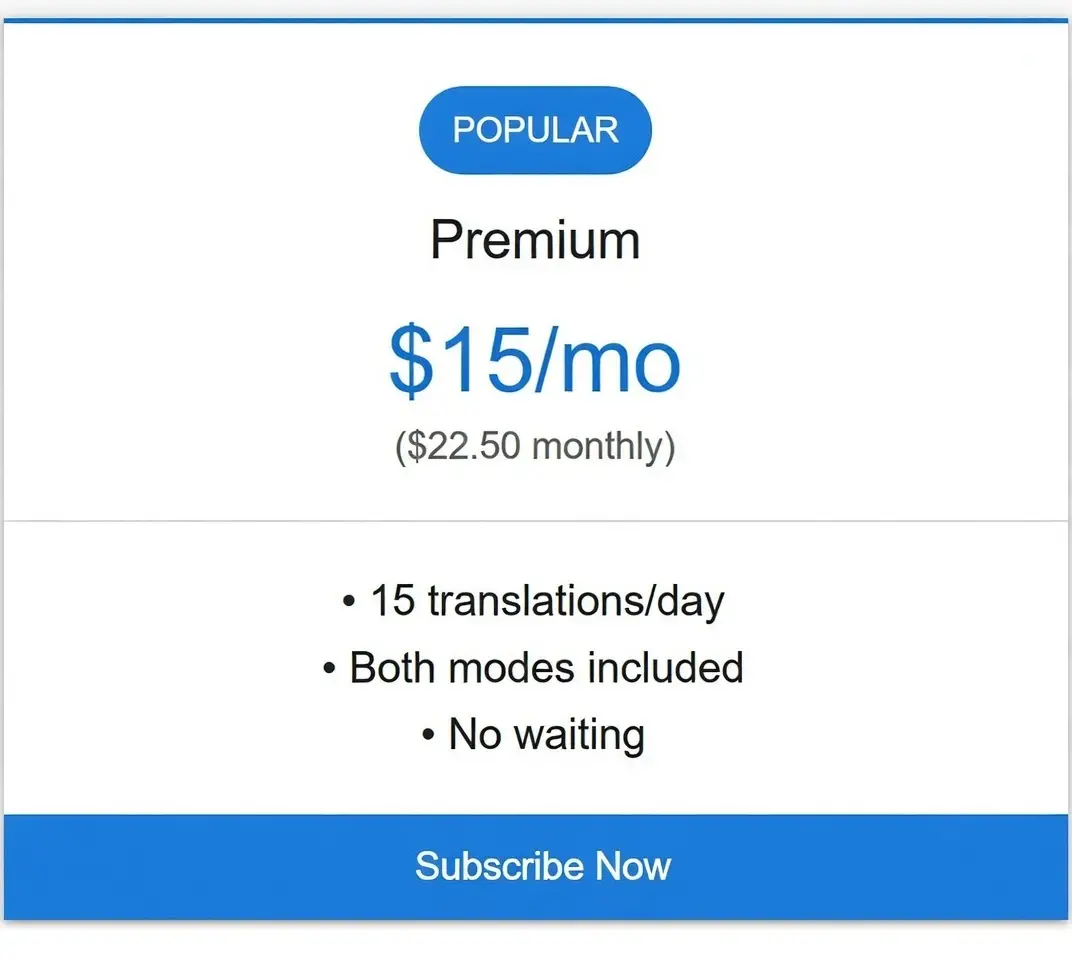Click the blue top border of the card
The image size is (1072, 960).
535,20
